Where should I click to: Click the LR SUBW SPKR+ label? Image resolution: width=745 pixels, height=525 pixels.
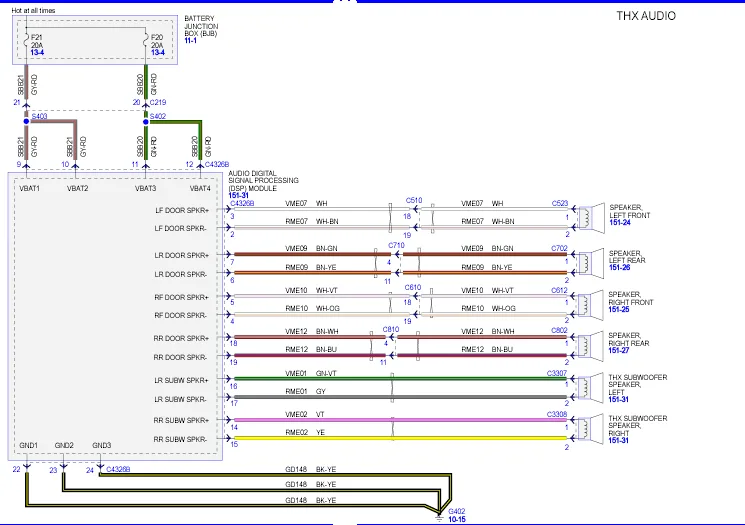pos(181,380)
